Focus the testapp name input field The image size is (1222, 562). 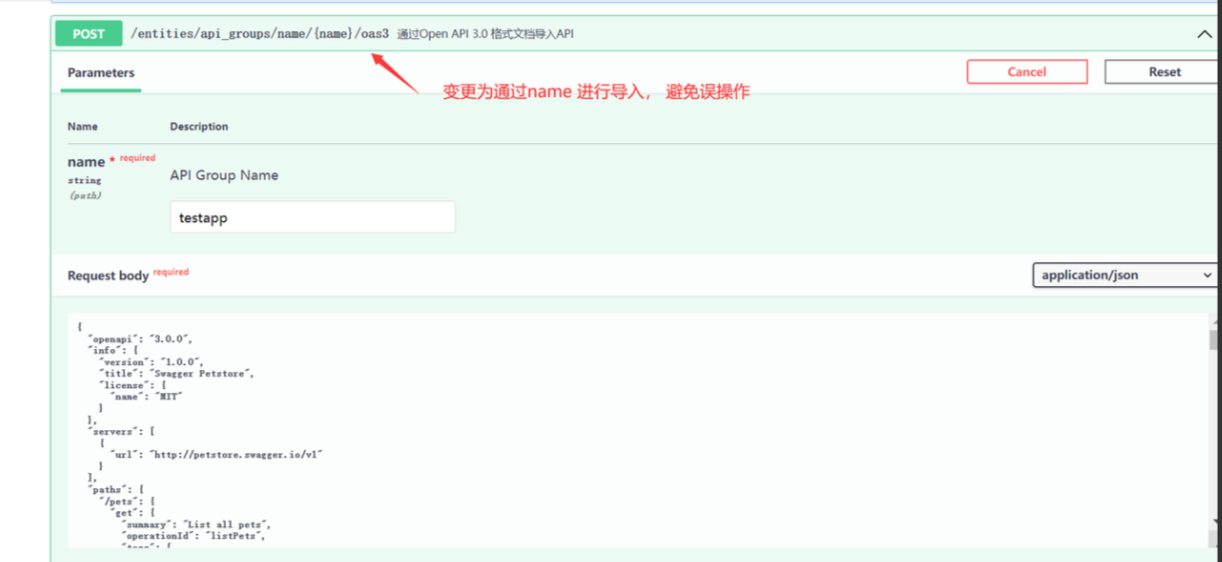pos(312,217)
